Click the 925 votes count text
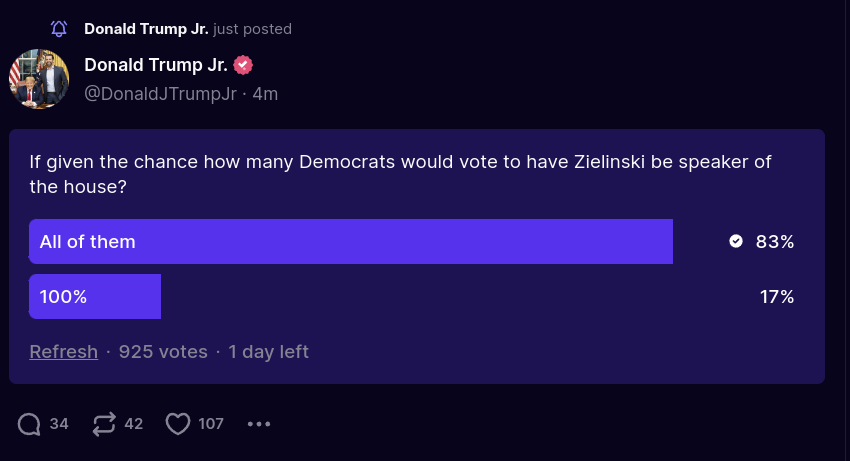 pos(163,352)
